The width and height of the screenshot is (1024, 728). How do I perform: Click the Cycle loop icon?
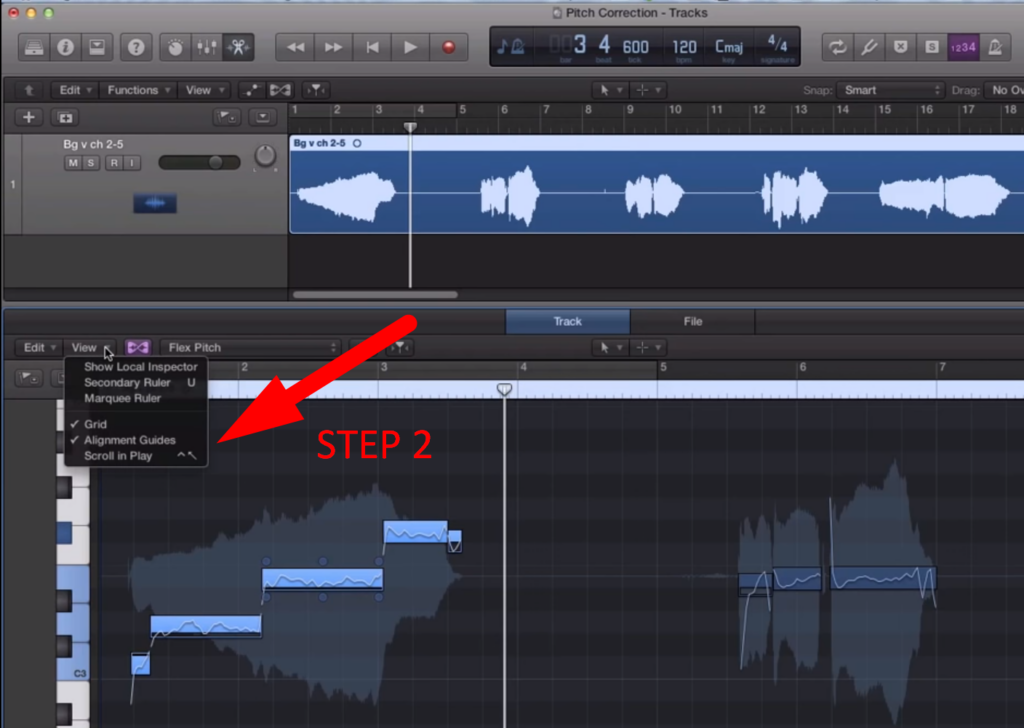(x=838, y=47)
